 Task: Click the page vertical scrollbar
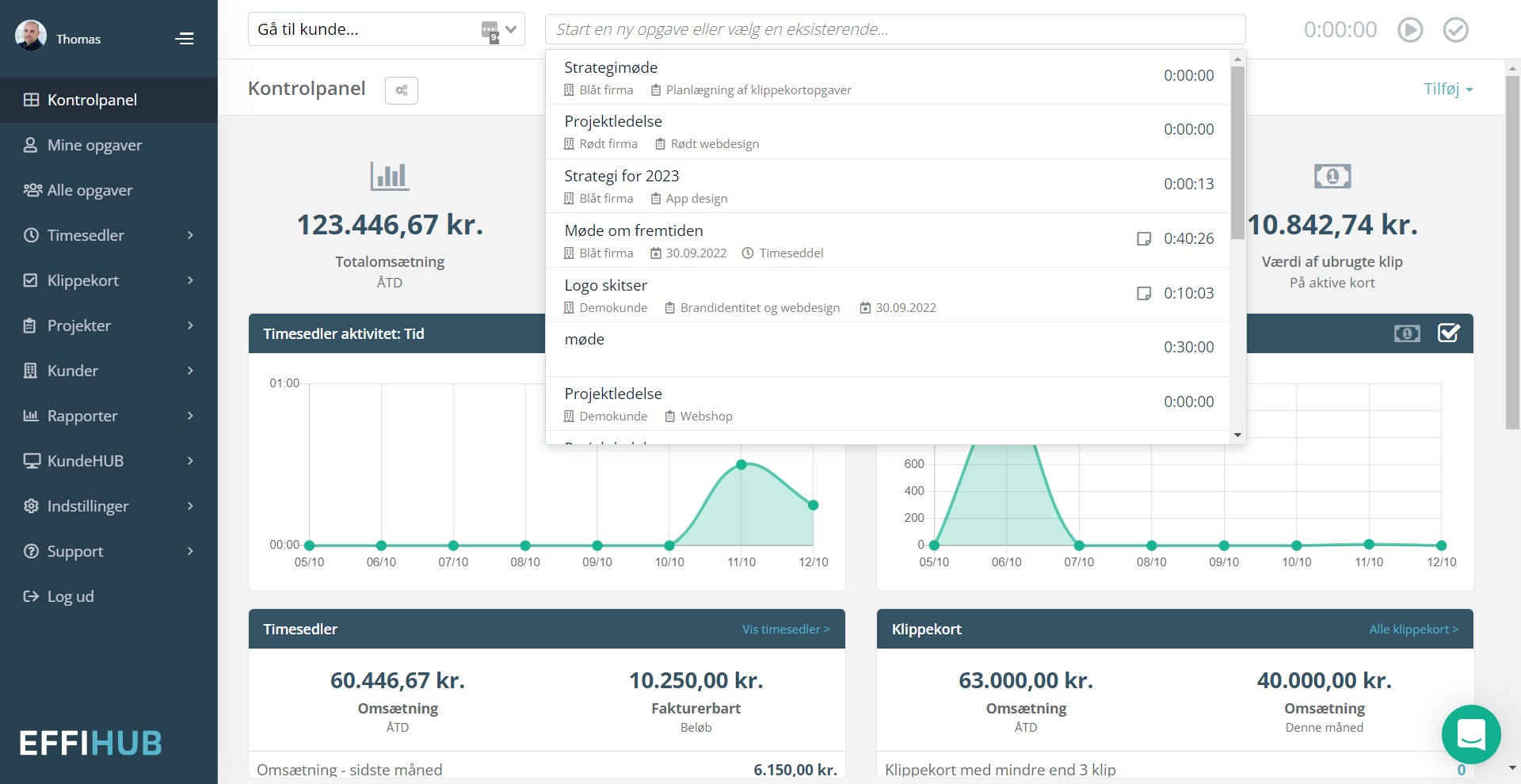(x=1512, y=253)
